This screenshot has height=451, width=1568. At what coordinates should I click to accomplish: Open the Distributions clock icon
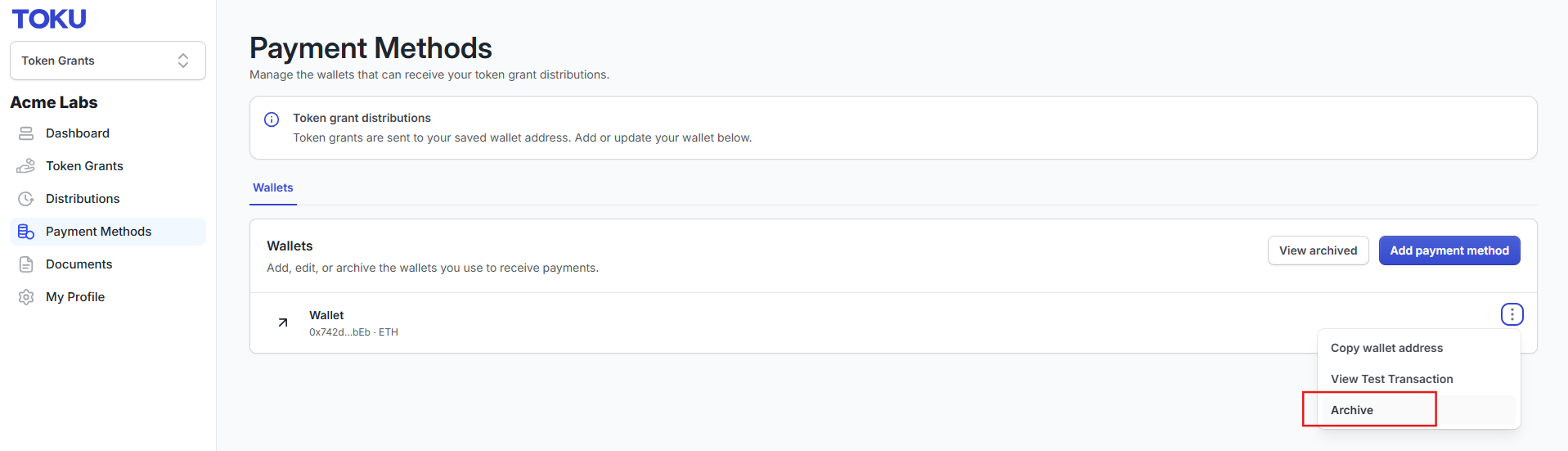coord(26,199)
